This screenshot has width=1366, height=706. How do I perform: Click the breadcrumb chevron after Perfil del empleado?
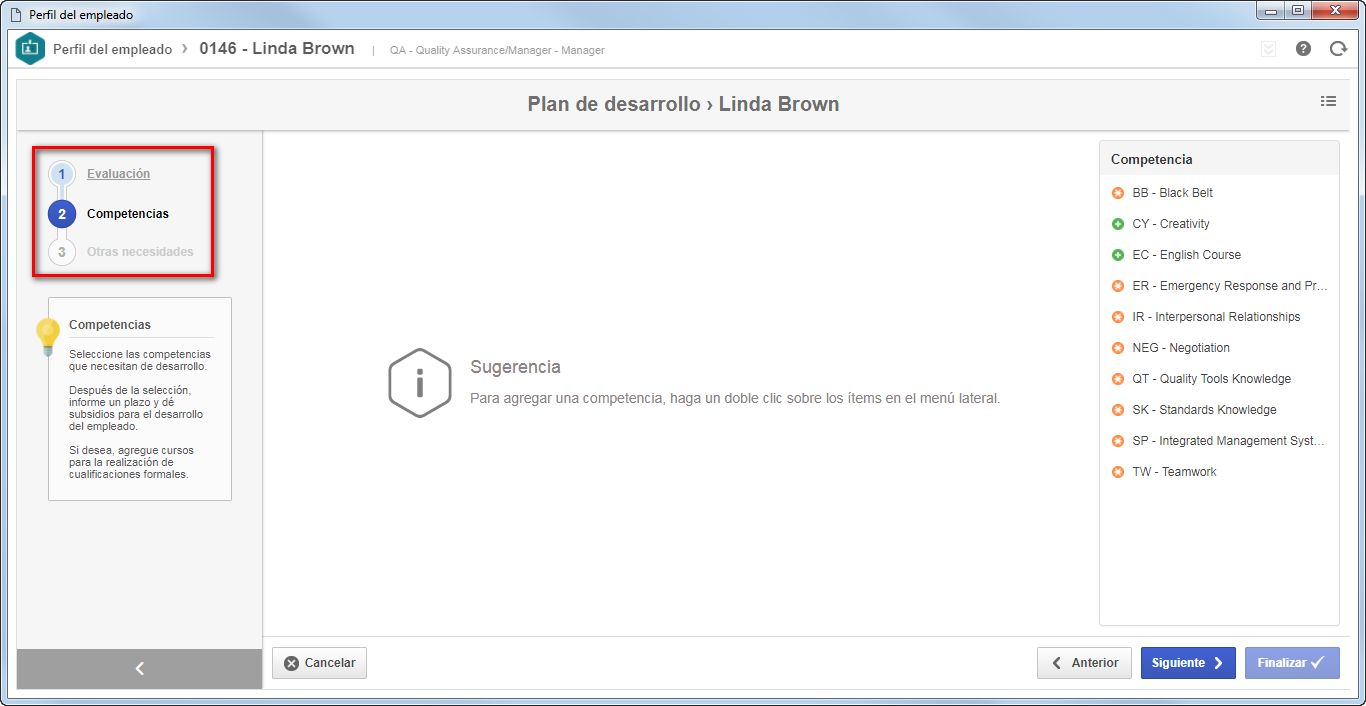(185, 49)
